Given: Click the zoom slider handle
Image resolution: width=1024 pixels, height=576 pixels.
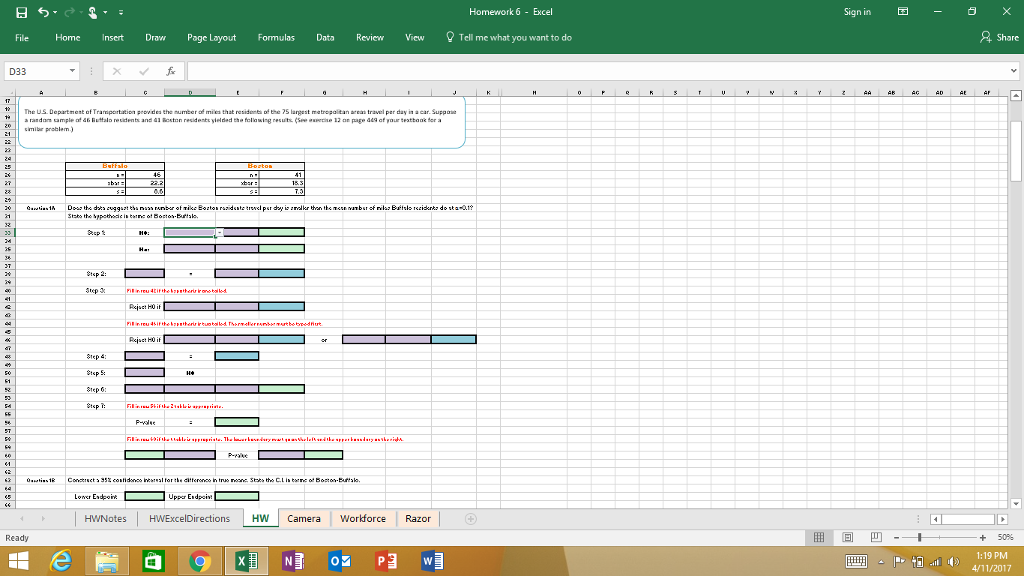Looking at the screenshot, I should point(920,537).
